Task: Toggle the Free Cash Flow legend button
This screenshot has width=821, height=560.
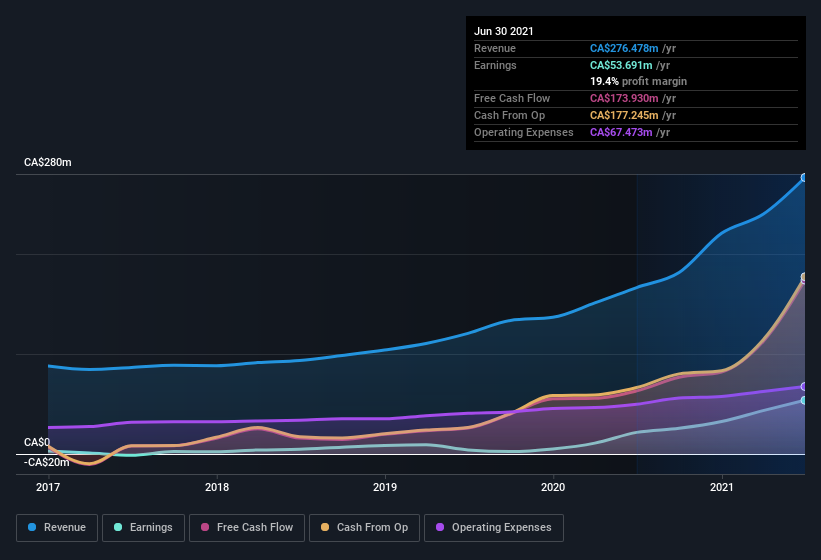Action: click(x=247, y=528)
